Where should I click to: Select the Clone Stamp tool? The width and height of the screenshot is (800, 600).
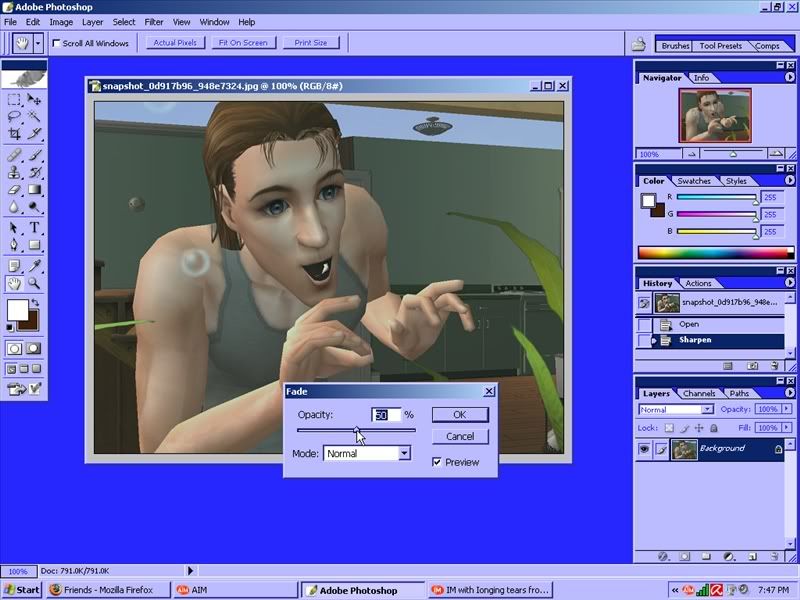tap(14, 172)
